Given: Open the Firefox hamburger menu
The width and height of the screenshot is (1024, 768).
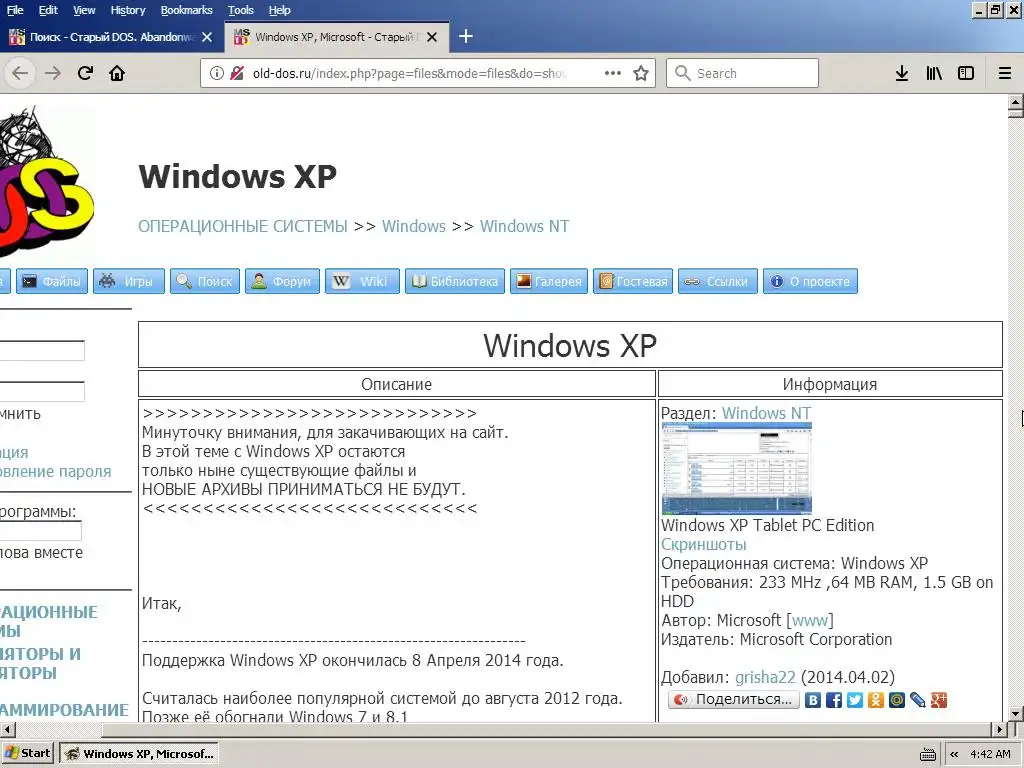Looking at the screenshot, I should coord(1005,73).
